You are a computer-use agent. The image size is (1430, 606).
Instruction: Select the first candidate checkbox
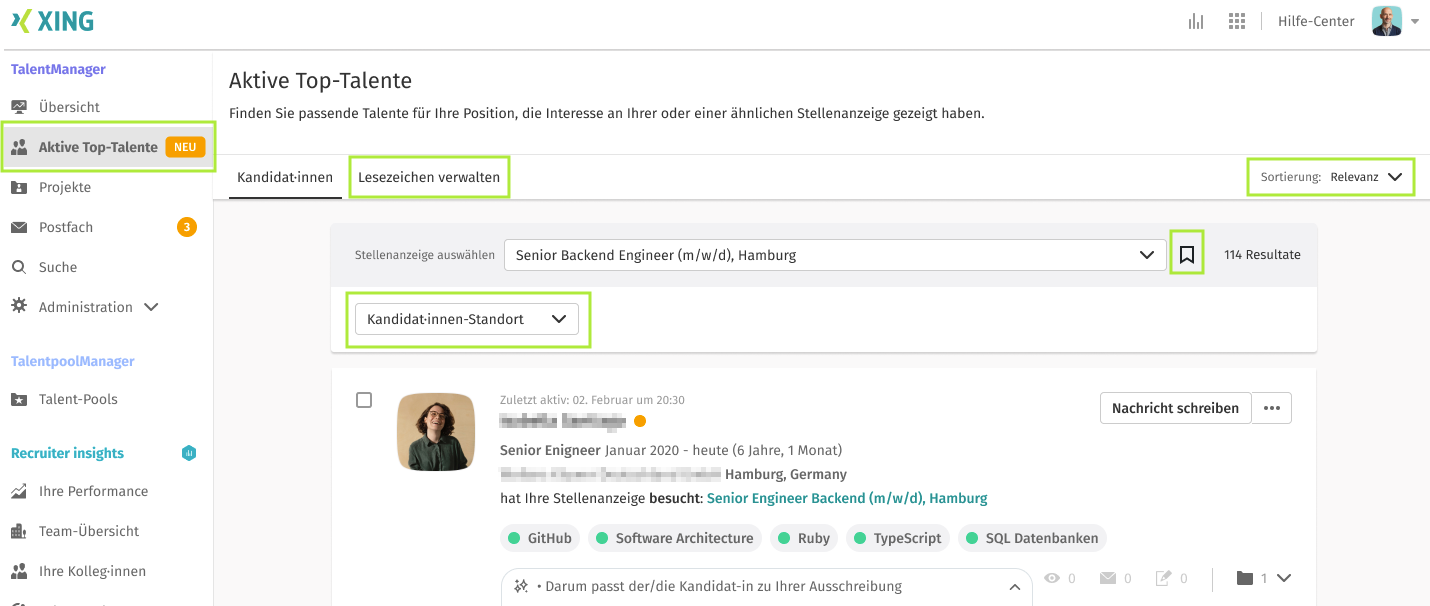tap(364, 400)
